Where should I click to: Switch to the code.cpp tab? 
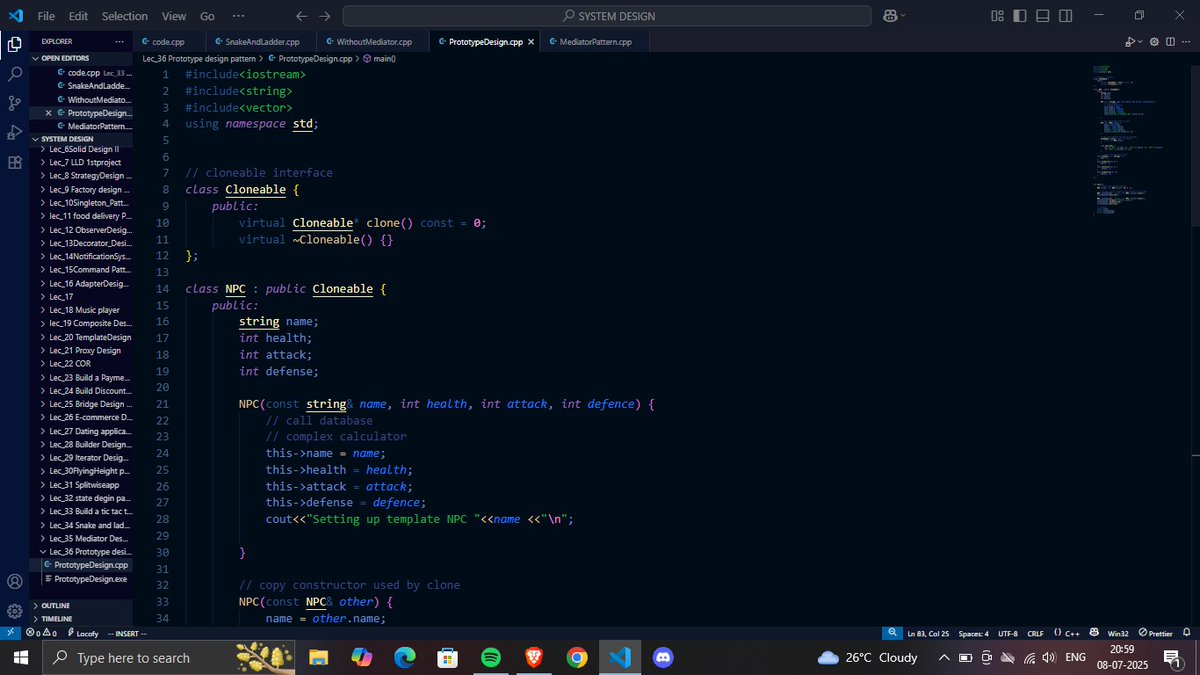[x=168, y=42]
